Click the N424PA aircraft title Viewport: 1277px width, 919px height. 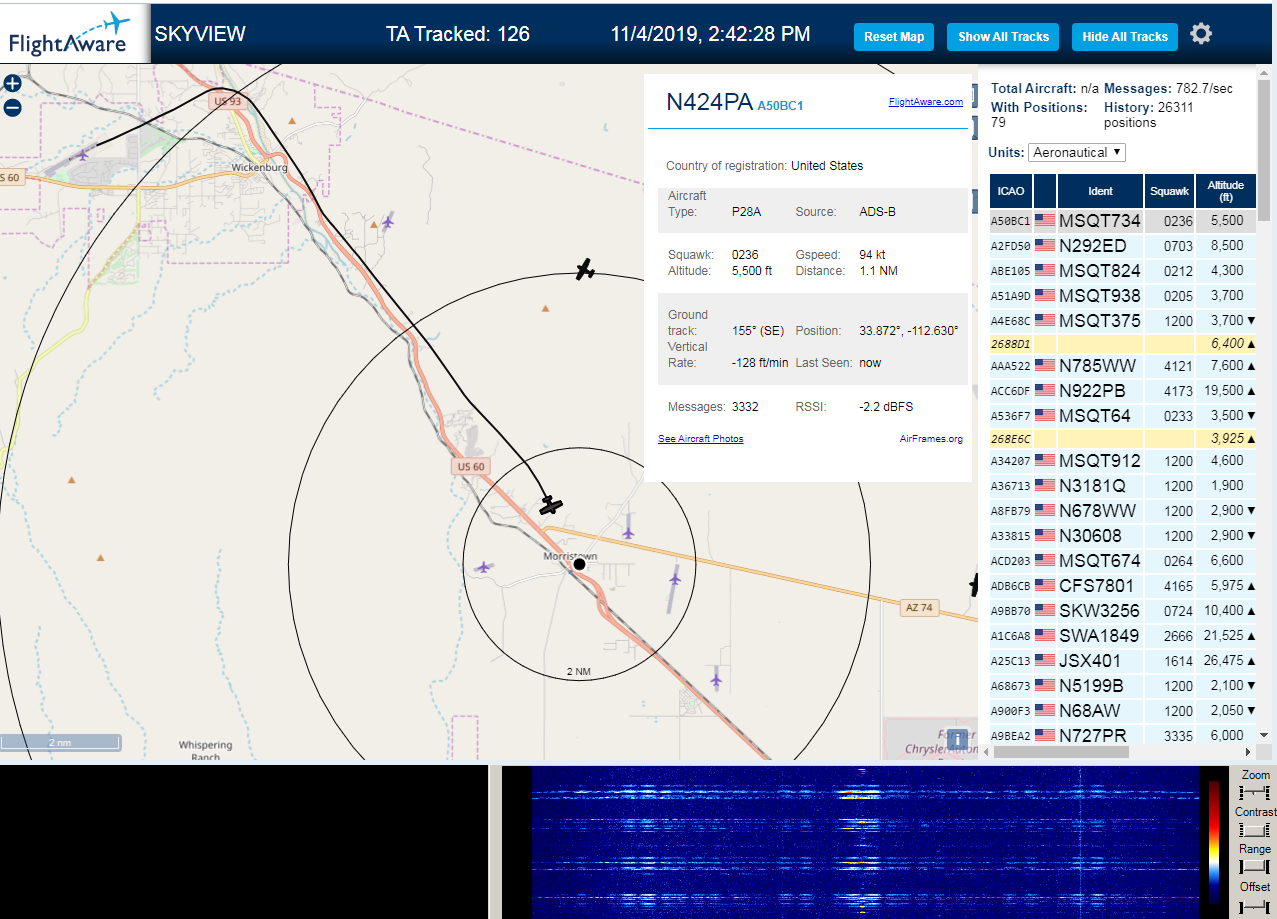pyautogui.click(x=709, y=102)
